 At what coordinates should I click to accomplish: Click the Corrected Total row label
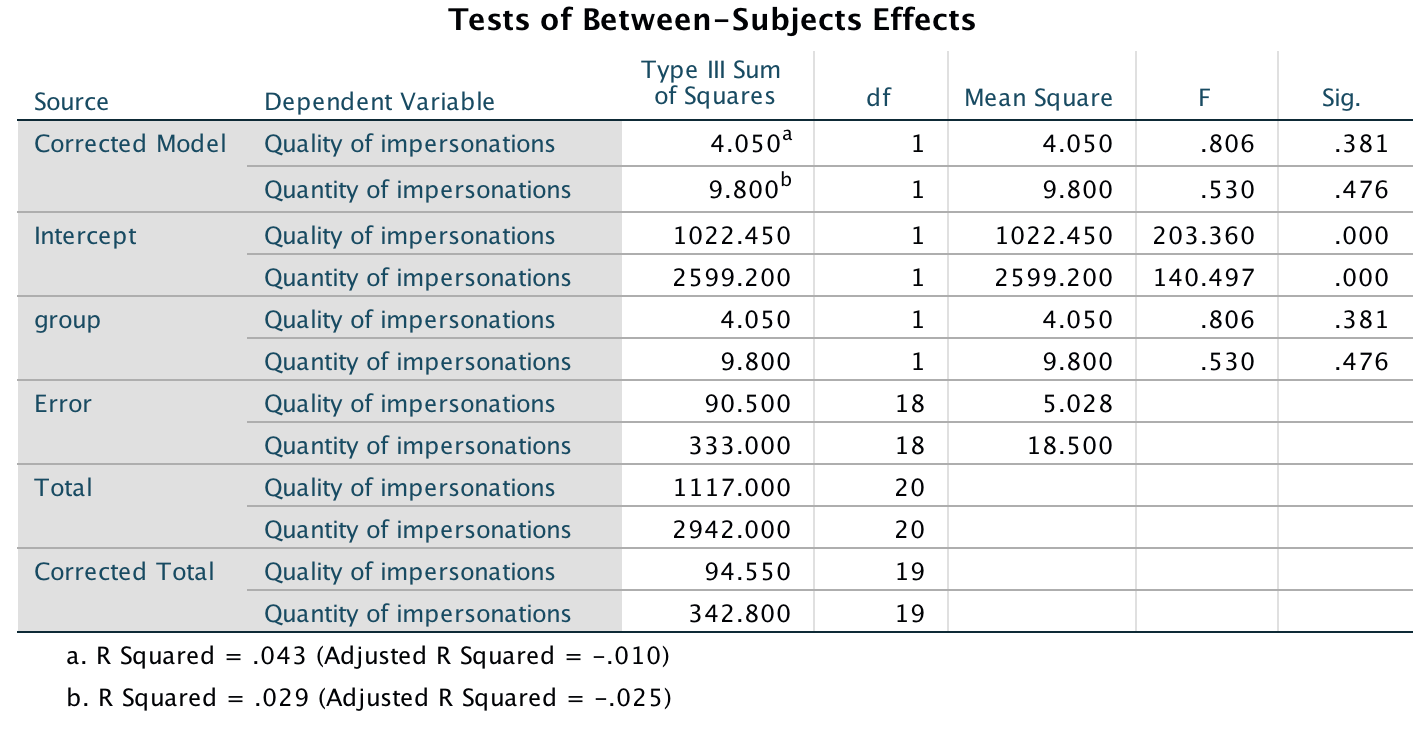[124, 572]
